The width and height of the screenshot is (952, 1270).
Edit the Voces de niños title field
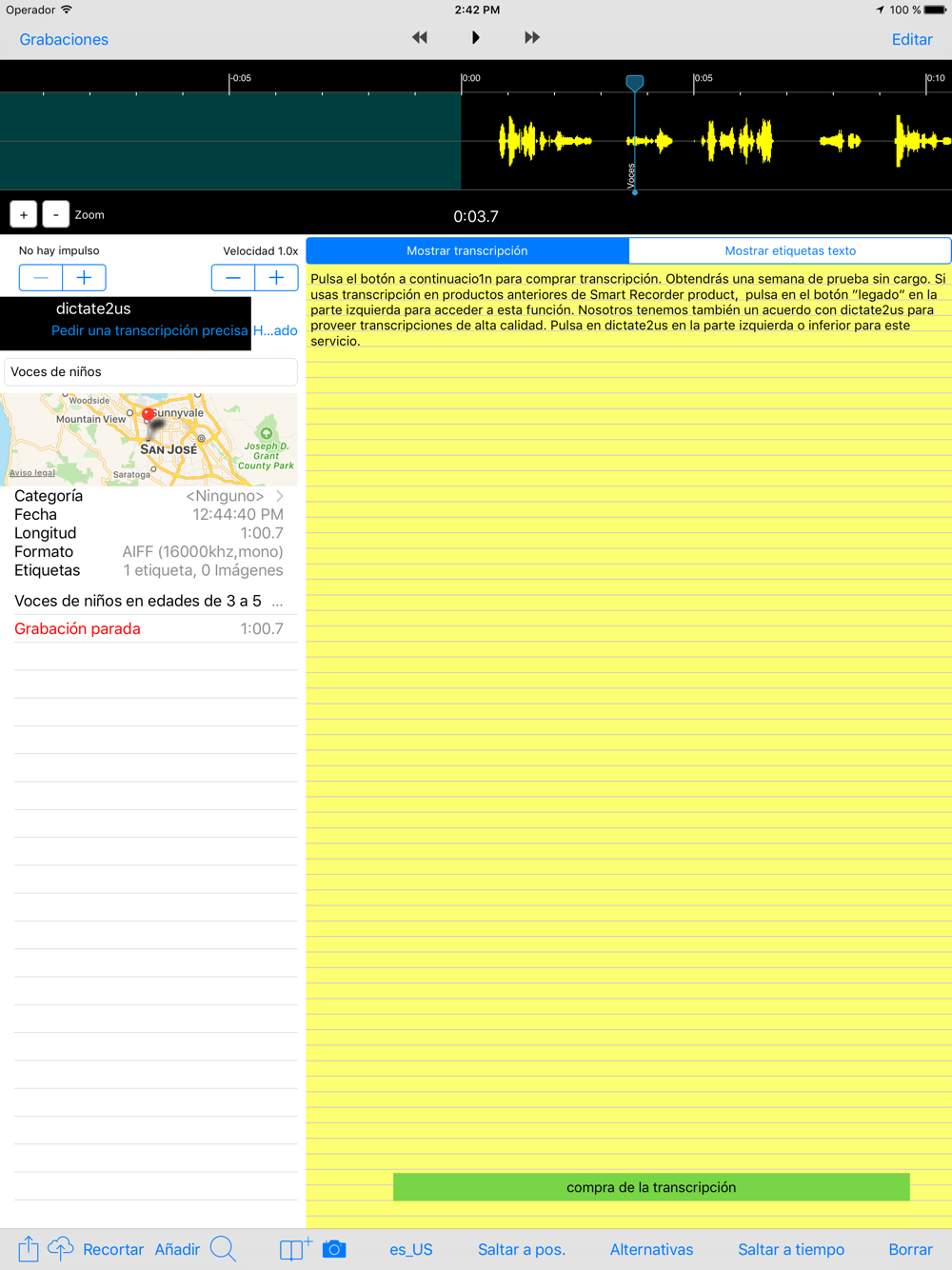click(x=150, y=372)
